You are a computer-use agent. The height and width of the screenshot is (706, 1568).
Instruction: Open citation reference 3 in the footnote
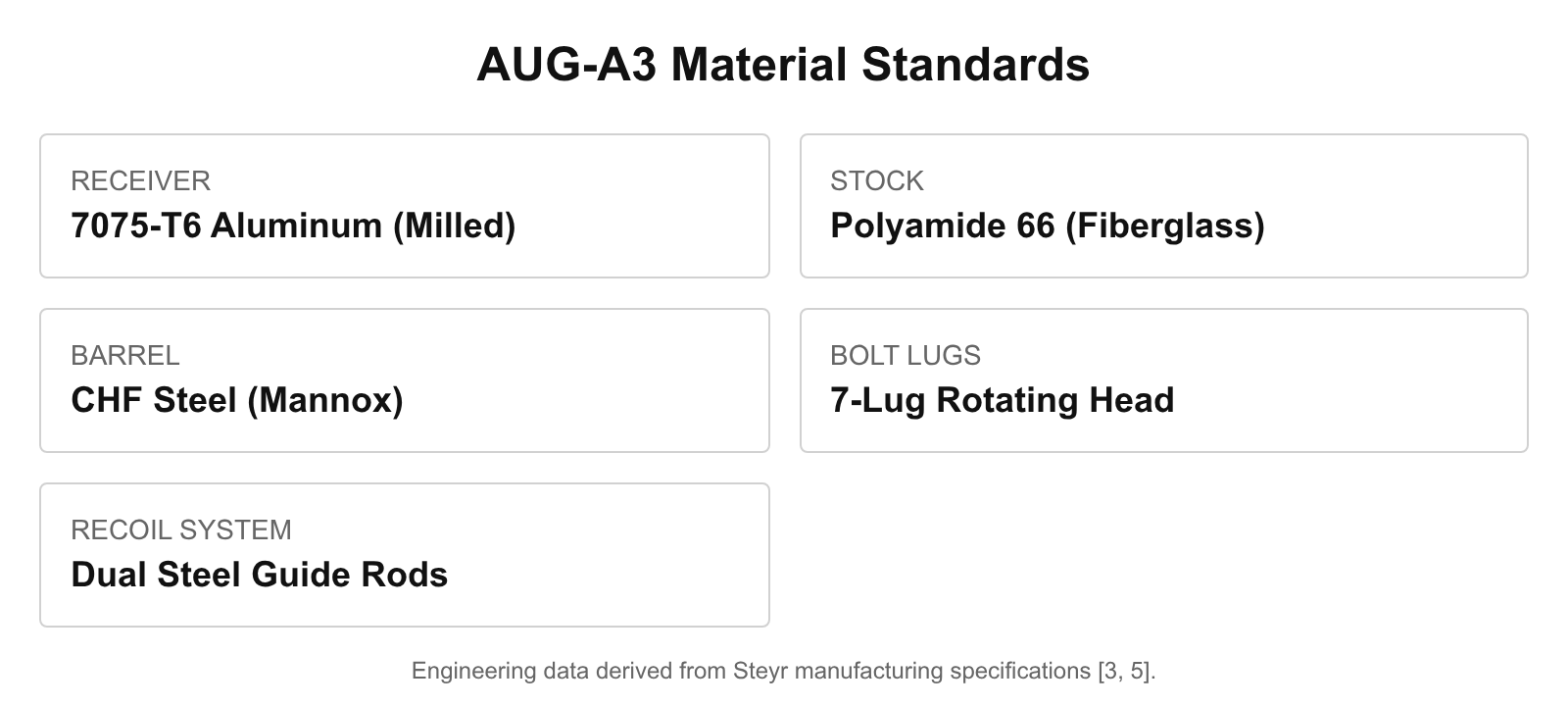tap(1110, 672)
